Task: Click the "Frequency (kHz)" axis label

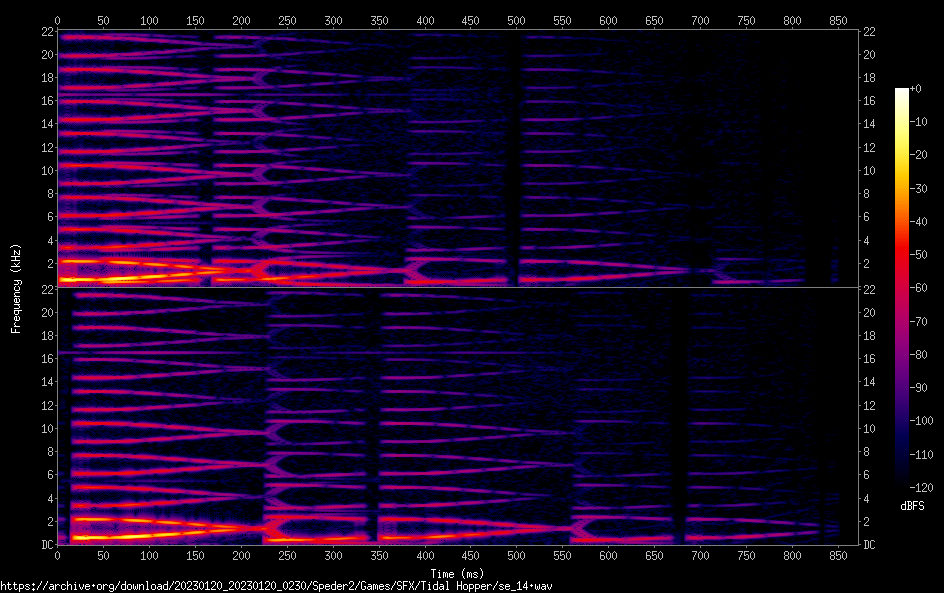Action: pyautogui.click(x=16, y=288)
